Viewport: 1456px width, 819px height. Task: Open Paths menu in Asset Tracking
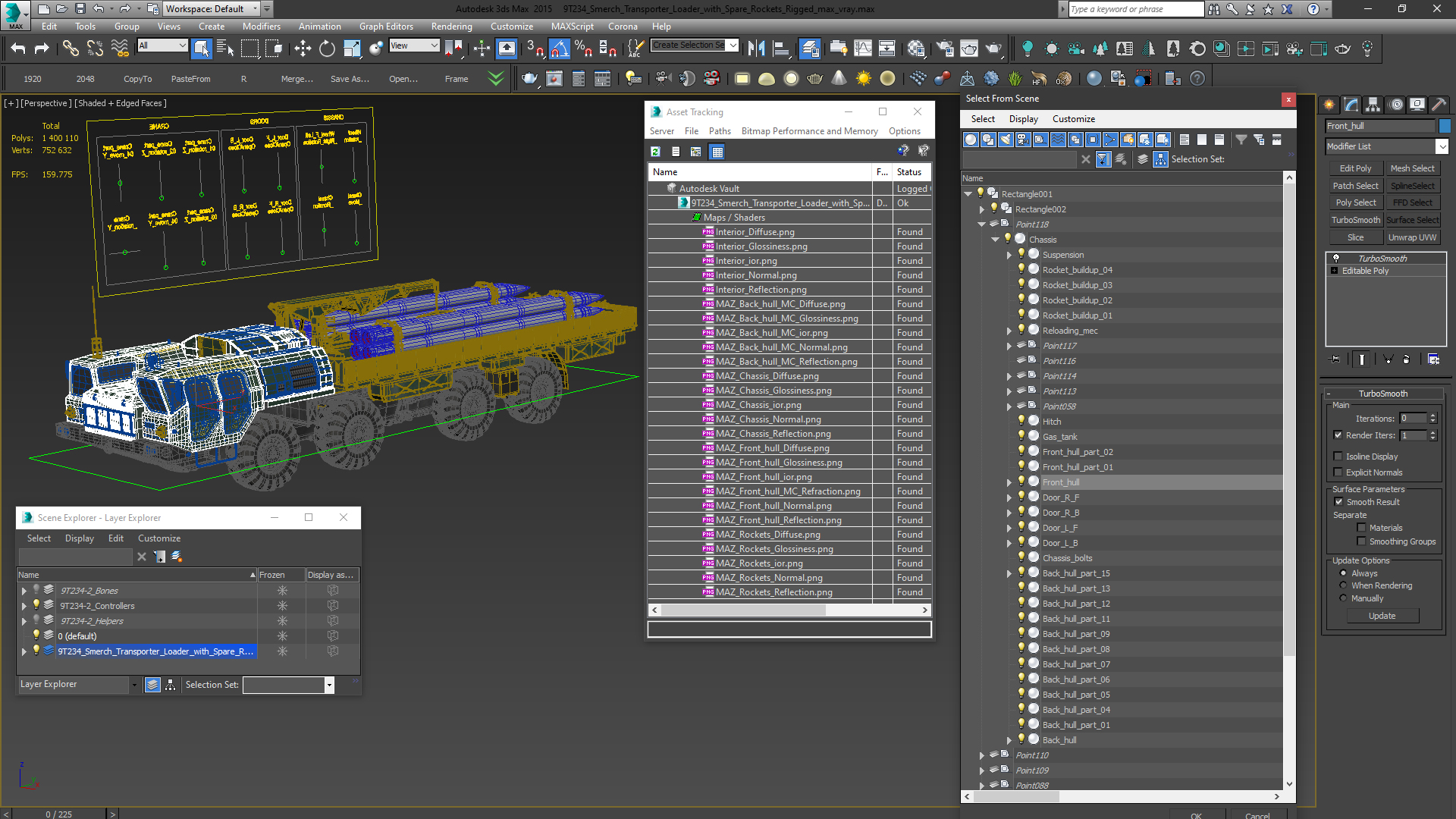720,131
